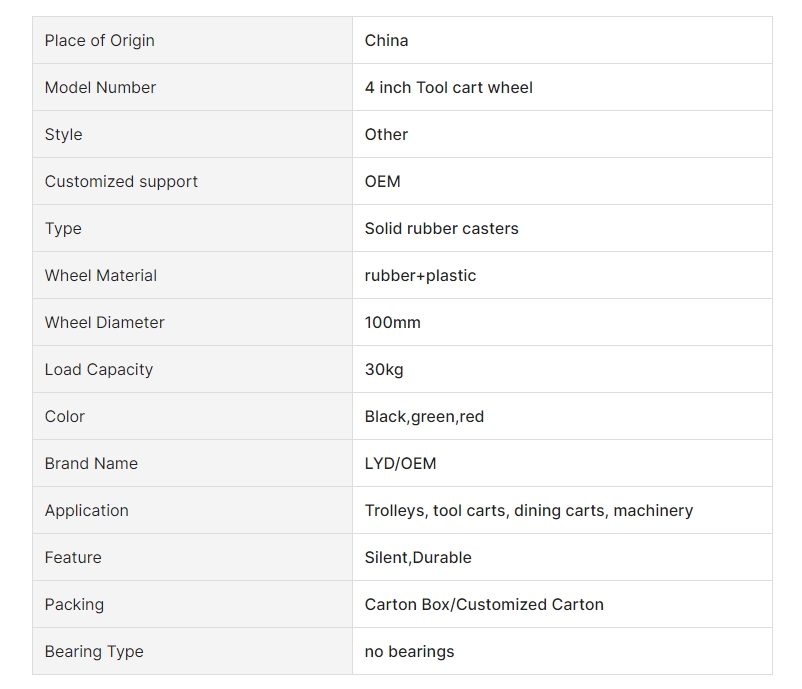
Task: Click the 'Place of Origin' label cell
Action: tap(192, 40)
